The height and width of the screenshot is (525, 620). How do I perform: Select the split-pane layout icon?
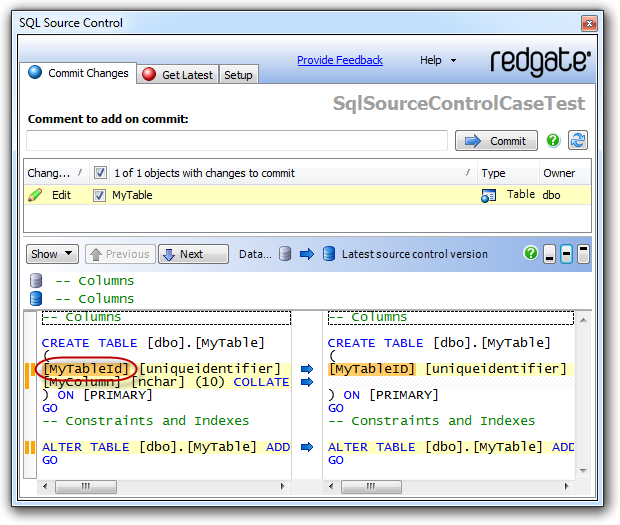pyautogui.click(x=566, y=254)
